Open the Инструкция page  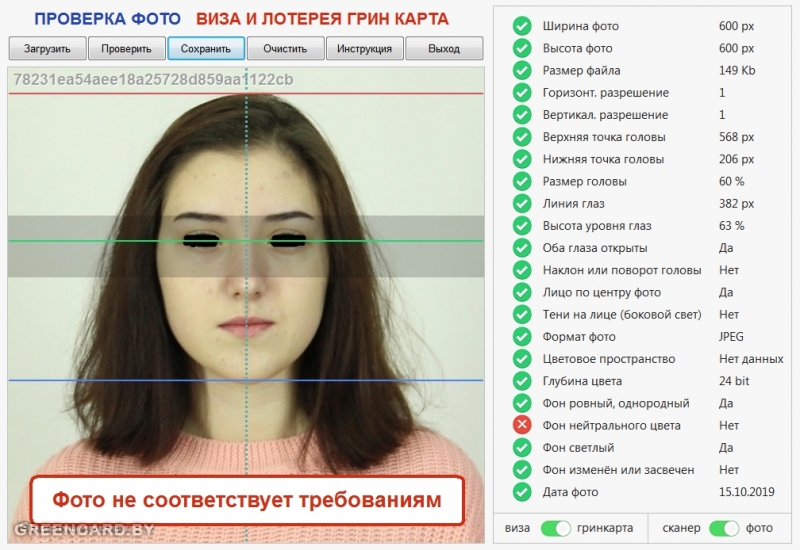tap(364, 48)
